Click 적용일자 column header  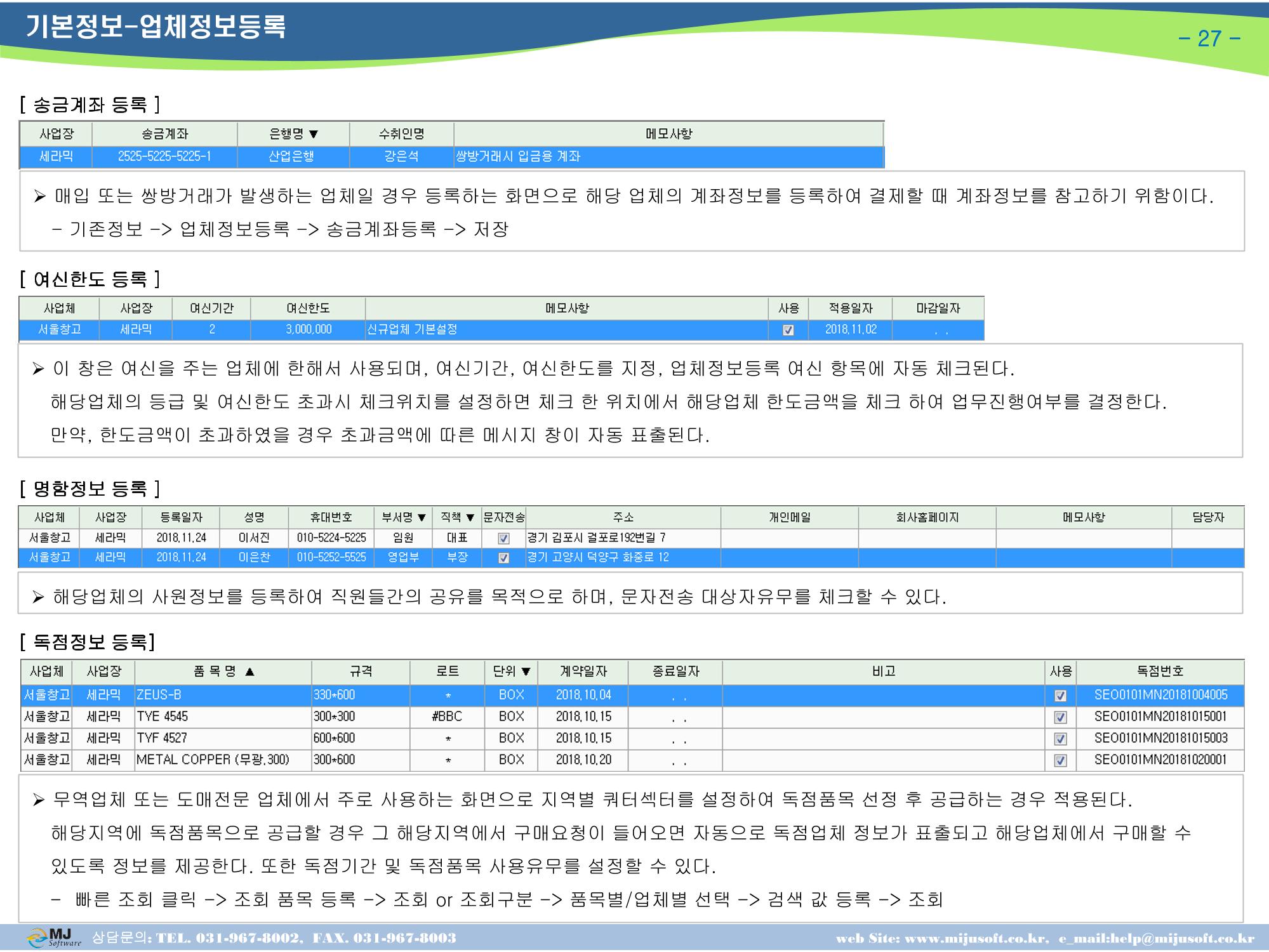[x=851, y=308]
